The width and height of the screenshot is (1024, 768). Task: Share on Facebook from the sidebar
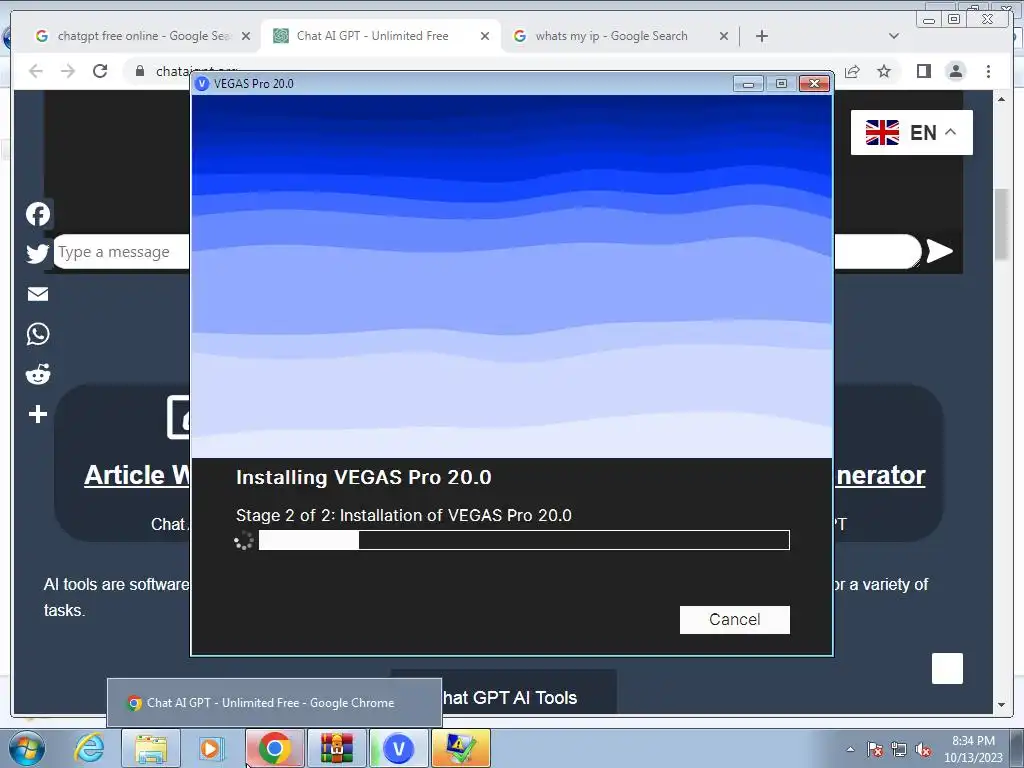click(38, 214)
